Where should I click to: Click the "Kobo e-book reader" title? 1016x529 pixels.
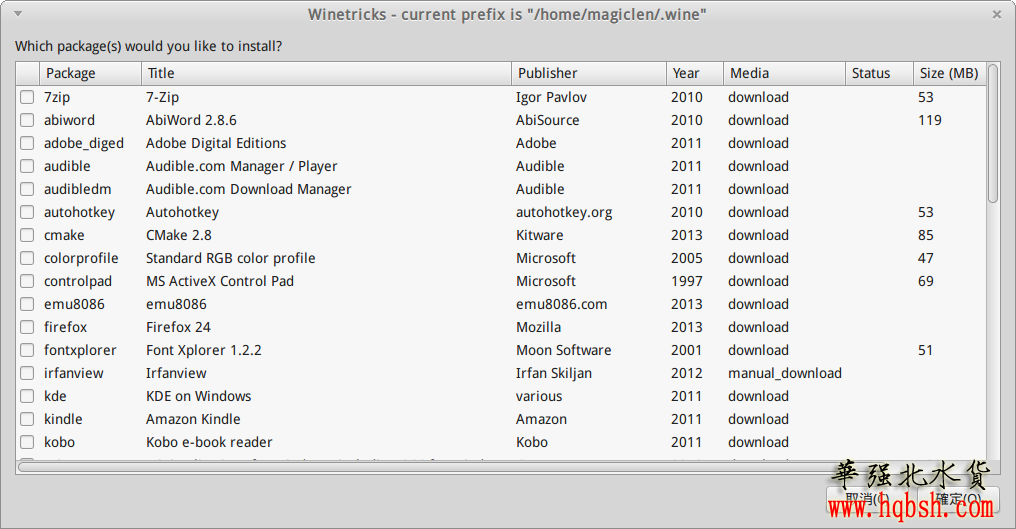[x=209, y=442]
